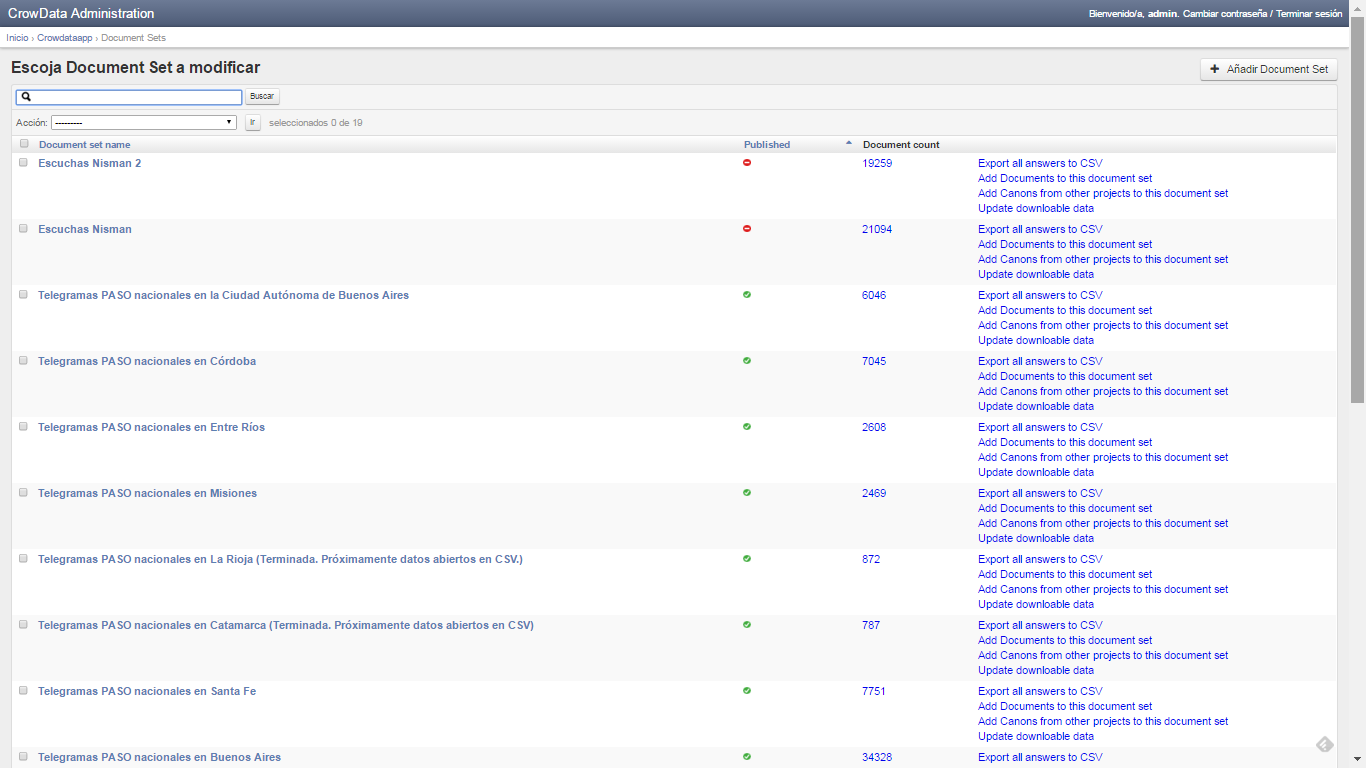Focus the search input field
The width and height of the screenshot is (1366, 768).
click(x=129, y=97)
